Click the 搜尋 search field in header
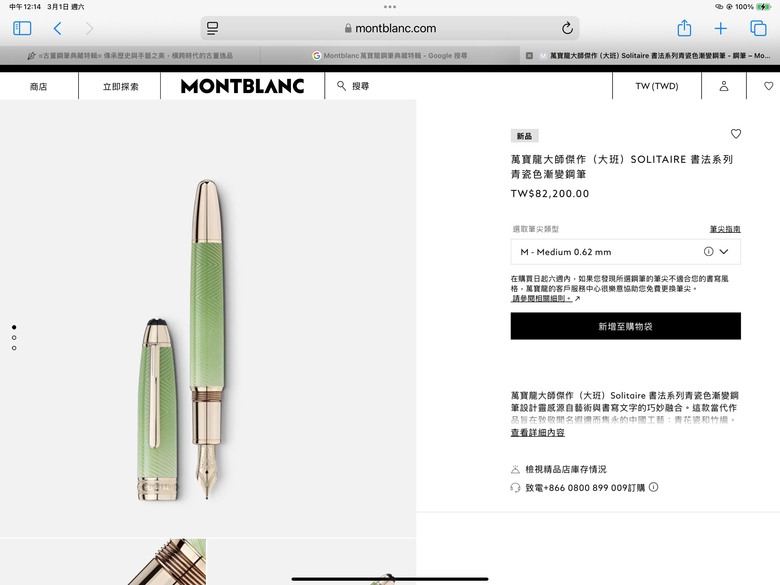780x585 pixels. [x=353, y=86]
